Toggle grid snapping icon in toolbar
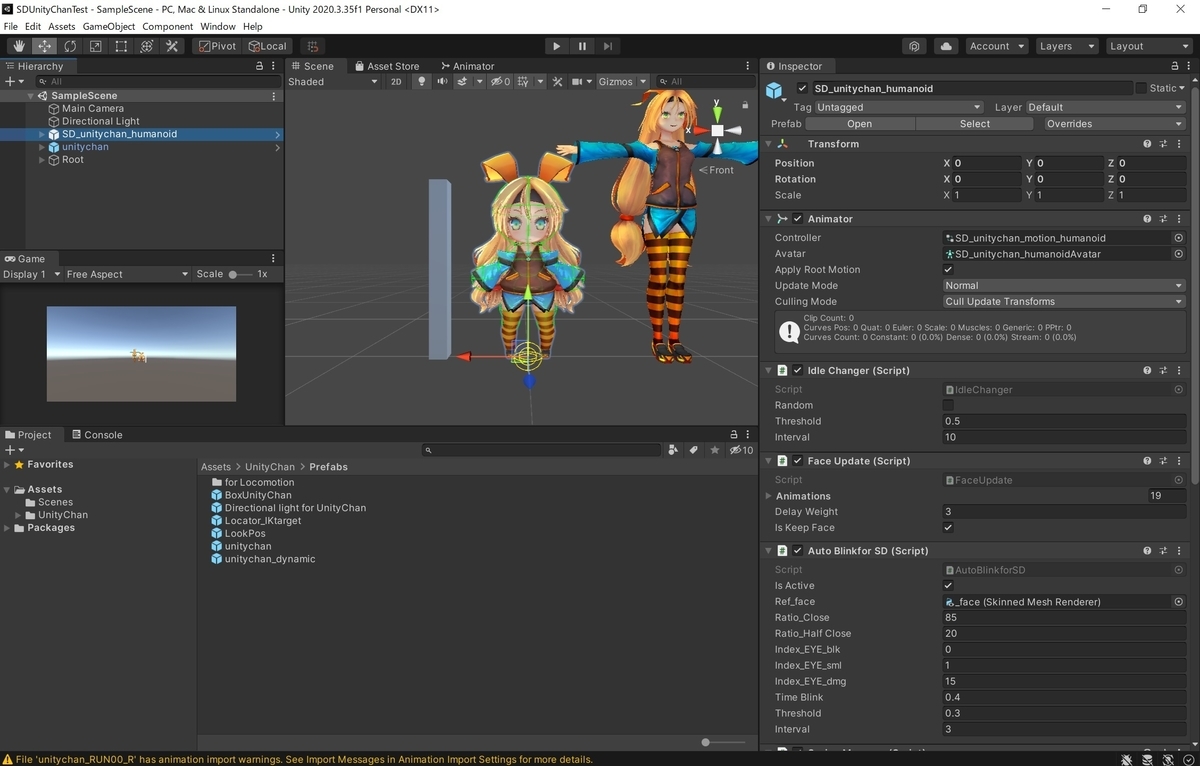Screen dimensions: 1200x766 pyautogui.click(x=312, y=46)
